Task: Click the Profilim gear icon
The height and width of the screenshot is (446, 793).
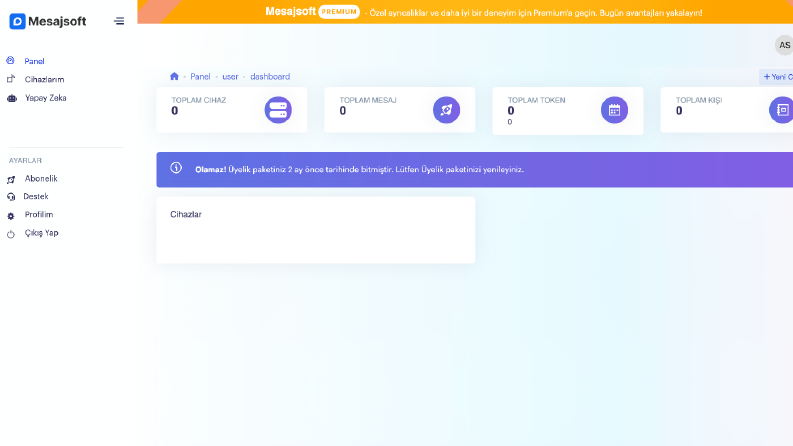Action: (11, 216)
